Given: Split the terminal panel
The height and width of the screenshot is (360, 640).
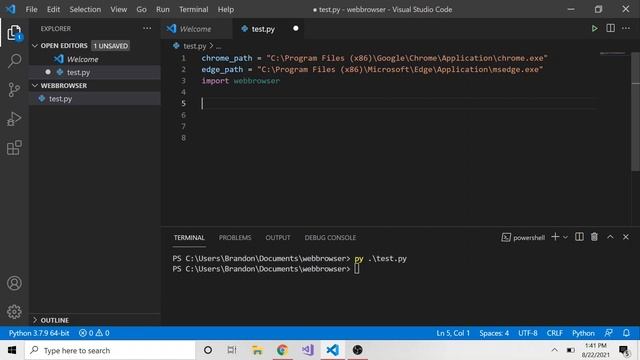Looking at the screenshot, I should coord(579,237).
